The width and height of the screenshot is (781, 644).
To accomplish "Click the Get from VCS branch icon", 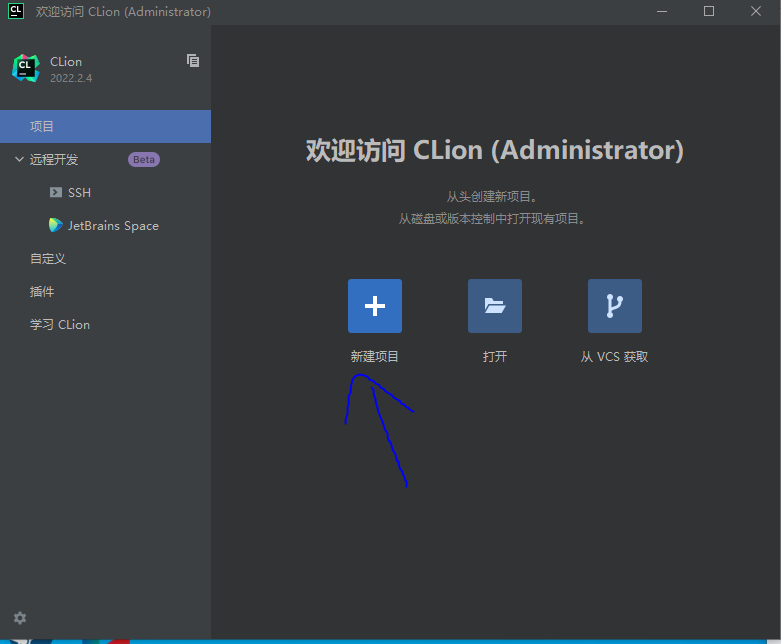I will click(x=615, y=306).
